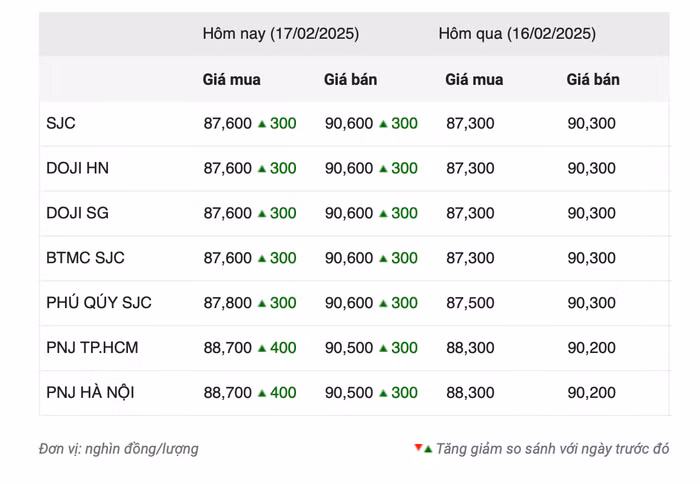
Task: Click the green up arrow beside SJC sell price
Action: [x=383, y=124]
